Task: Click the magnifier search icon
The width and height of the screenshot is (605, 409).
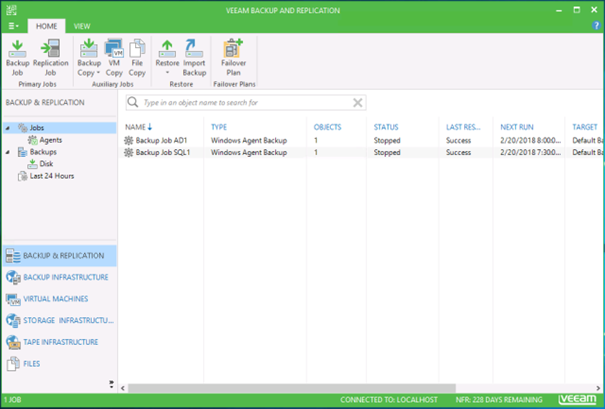Action: pyautogui.click(x=133, y=102)
